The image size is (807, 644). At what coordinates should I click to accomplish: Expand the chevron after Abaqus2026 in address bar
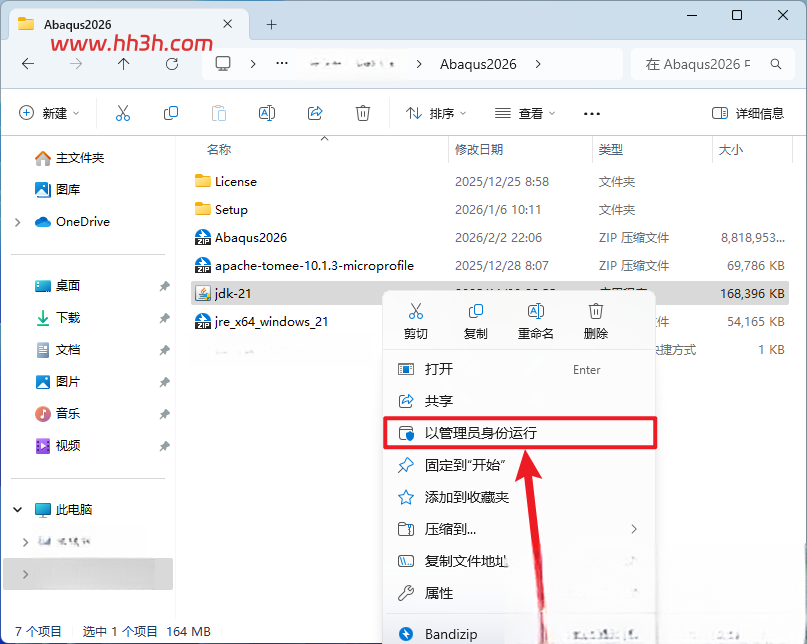point(538,64)
